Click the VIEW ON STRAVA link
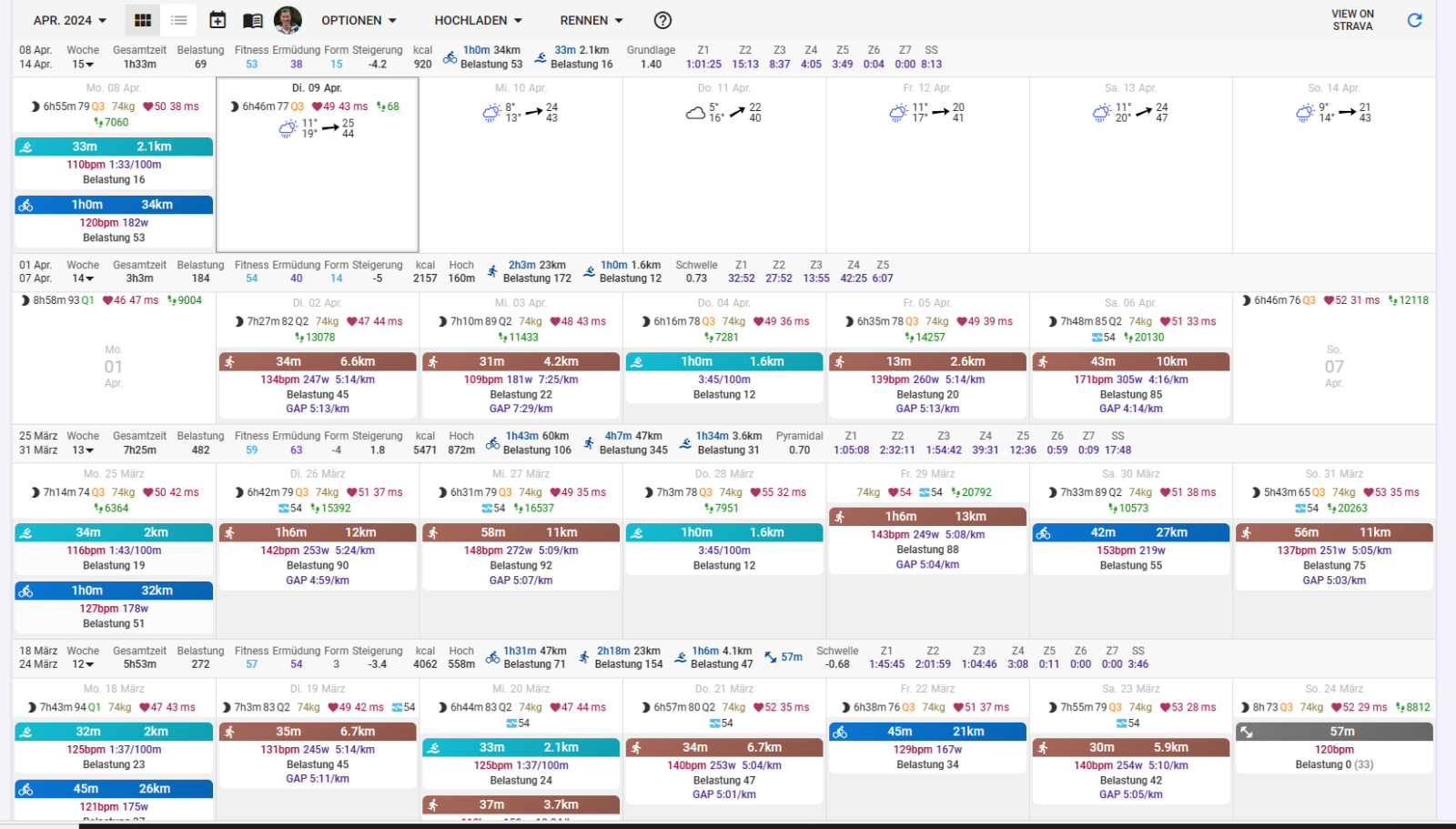The image size is (1456, 829). click(1352, 20)
